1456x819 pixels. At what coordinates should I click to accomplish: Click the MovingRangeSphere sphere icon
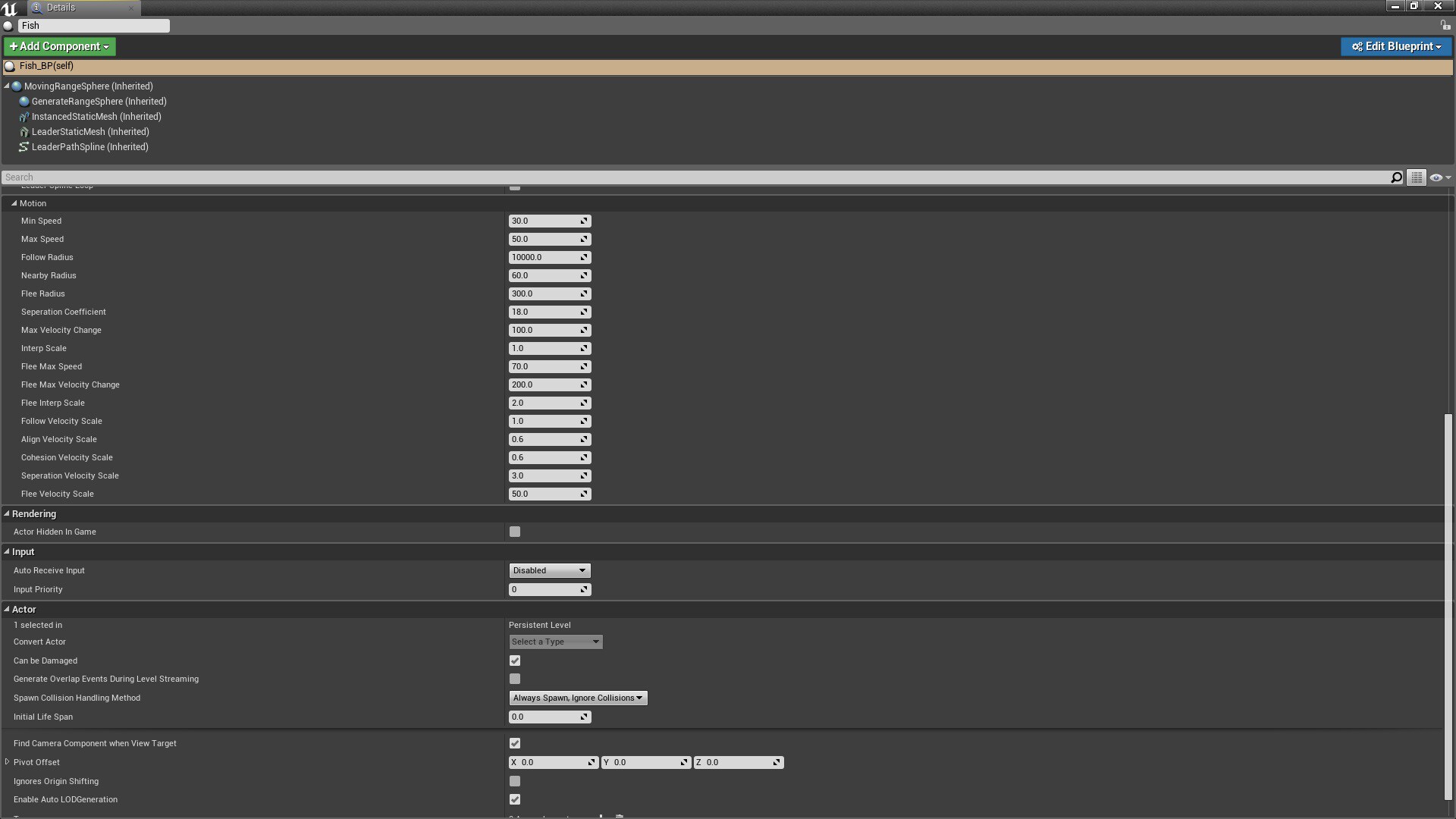17,86
